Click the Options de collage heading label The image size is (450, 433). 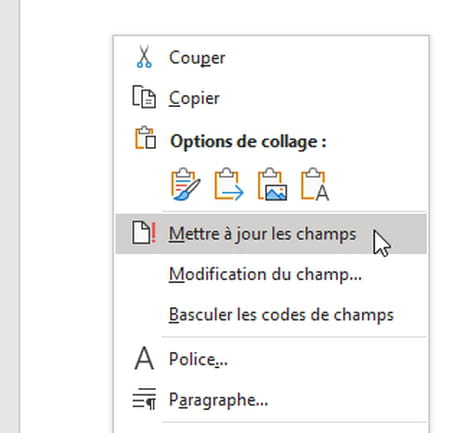(248, 142)
